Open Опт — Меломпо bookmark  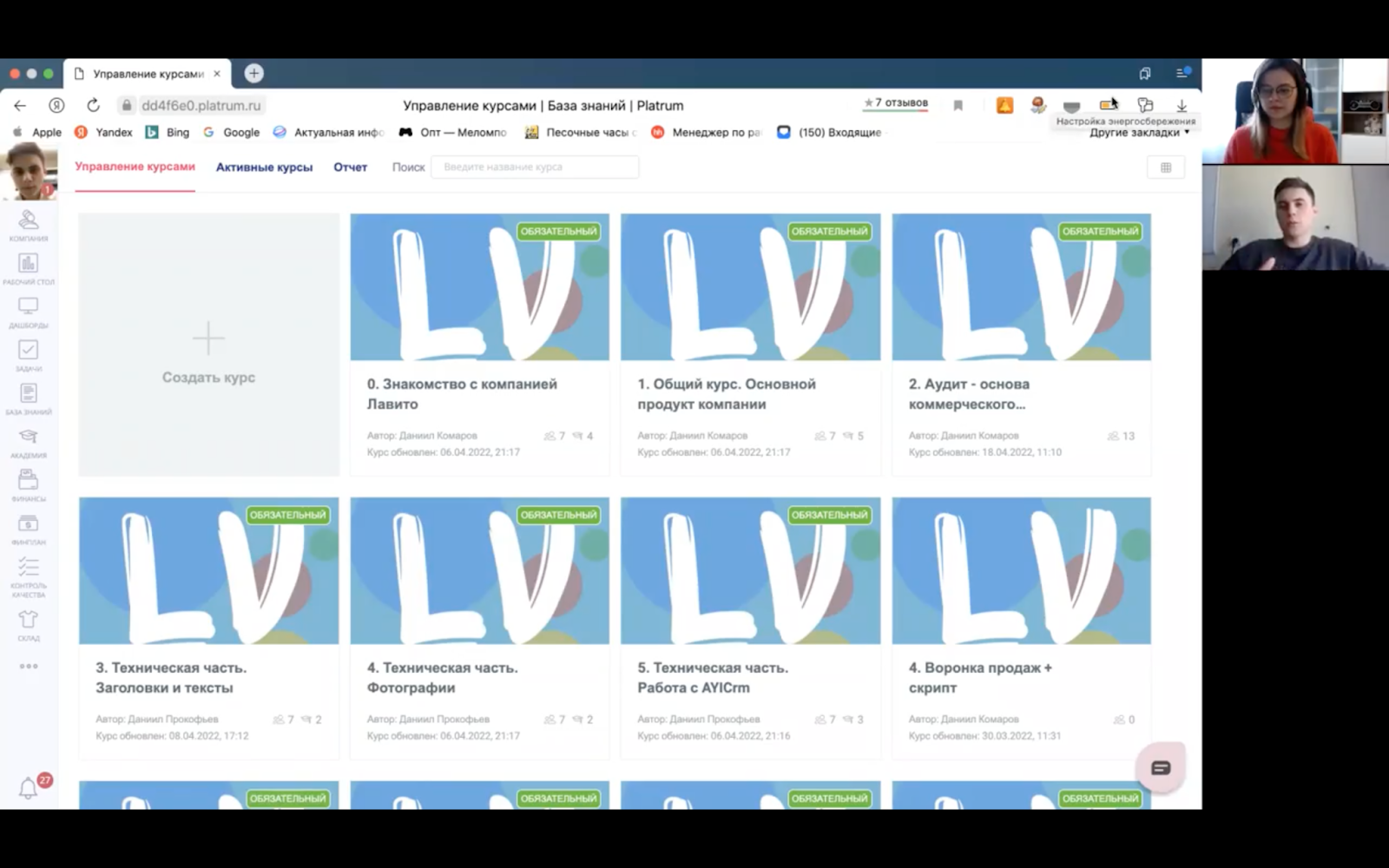click(452, 133)
